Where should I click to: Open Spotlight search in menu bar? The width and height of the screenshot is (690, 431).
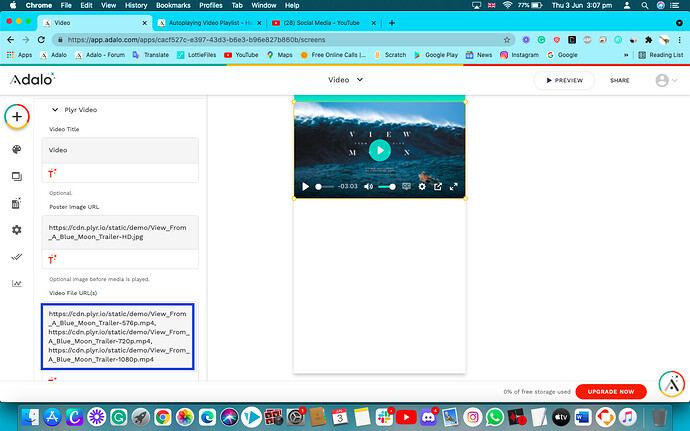point(645,5)
